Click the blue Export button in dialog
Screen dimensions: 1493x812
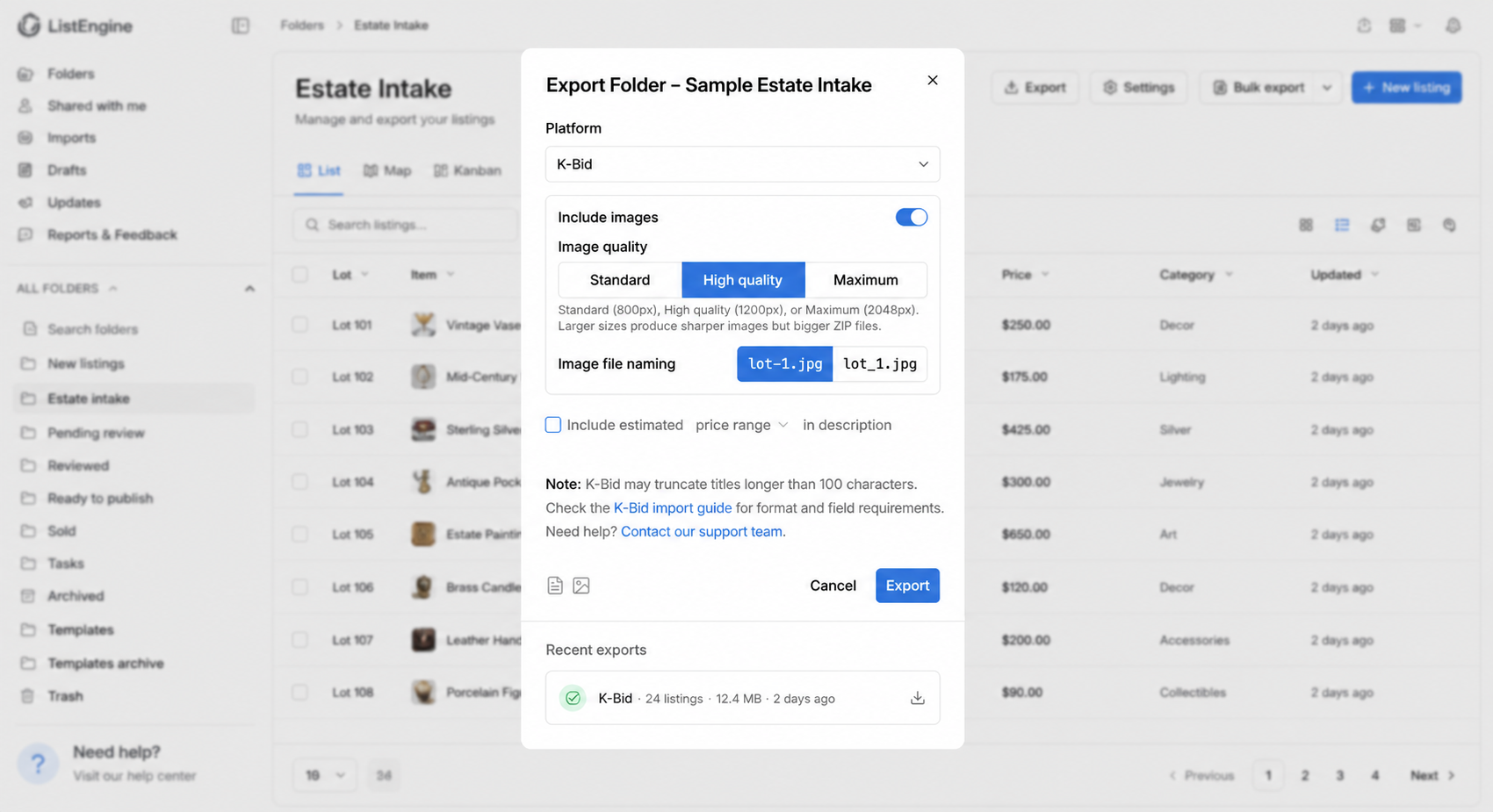pos(907,586)
